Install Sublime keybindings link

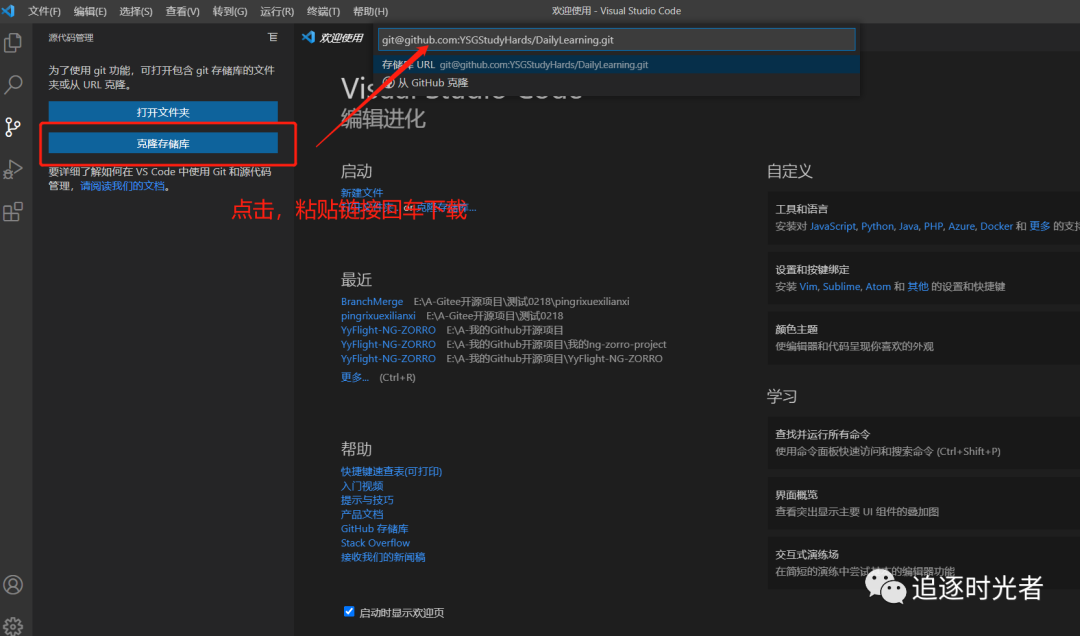click(x=841, y=287)
